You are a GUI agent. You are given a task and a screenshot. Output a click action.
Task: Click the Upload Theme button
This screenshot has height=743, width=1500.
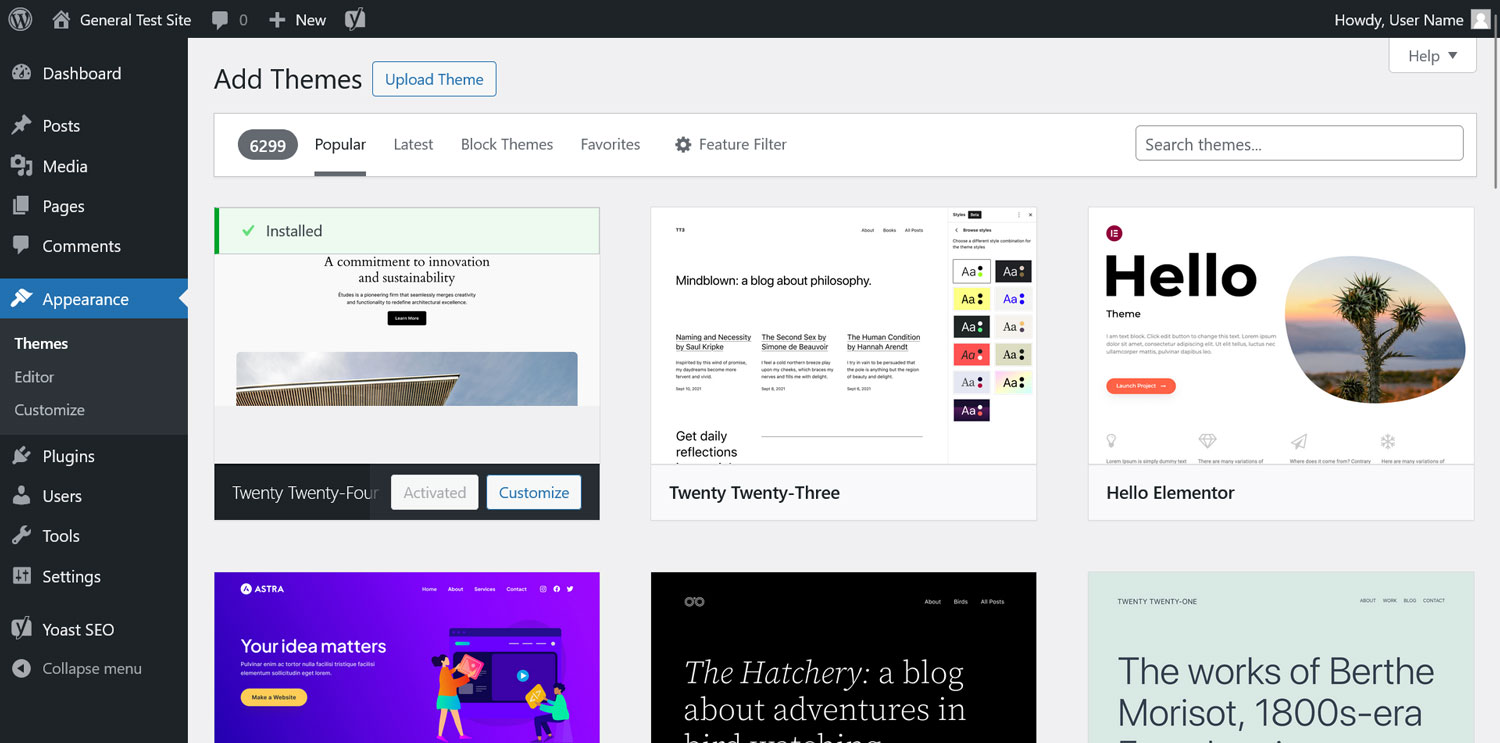coord(434,79)
